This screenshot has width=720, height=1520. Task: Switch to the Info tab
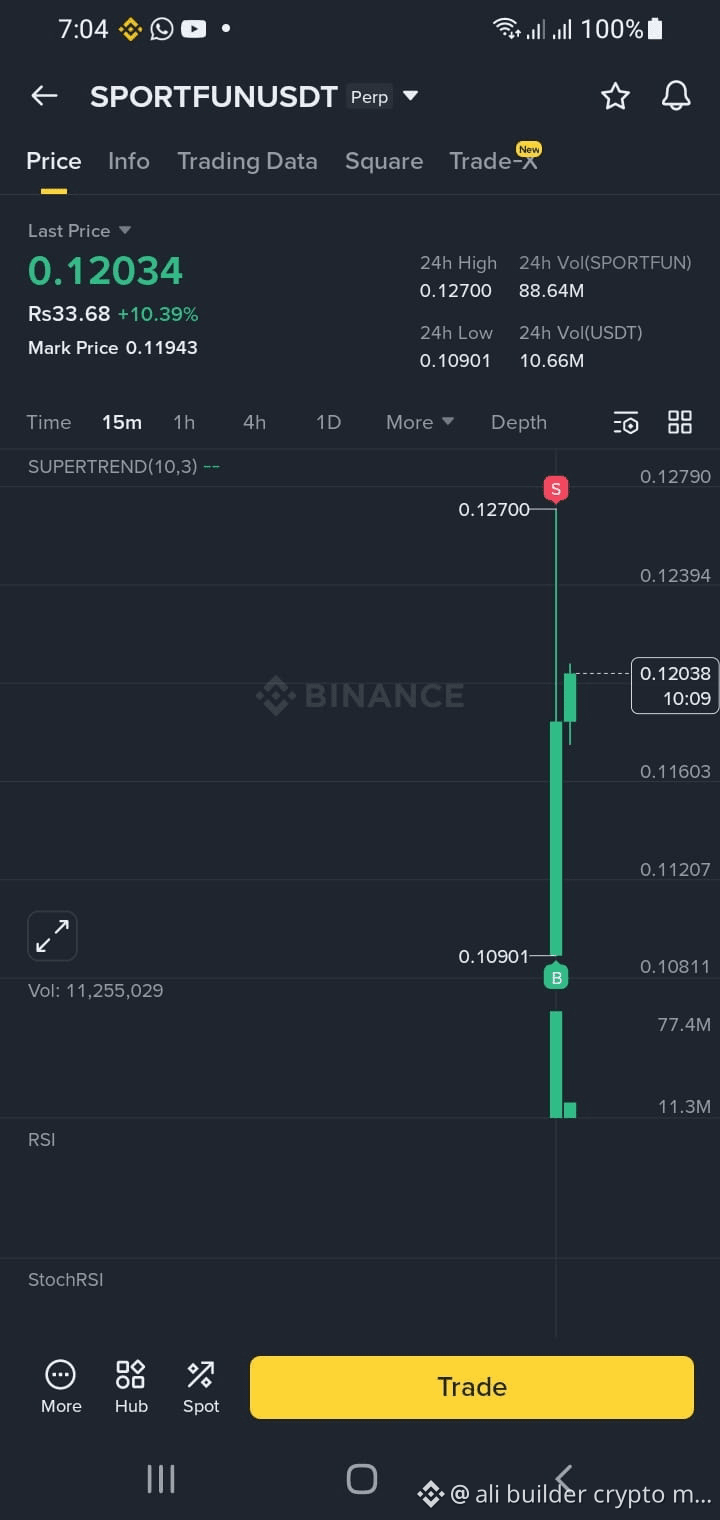129,162
